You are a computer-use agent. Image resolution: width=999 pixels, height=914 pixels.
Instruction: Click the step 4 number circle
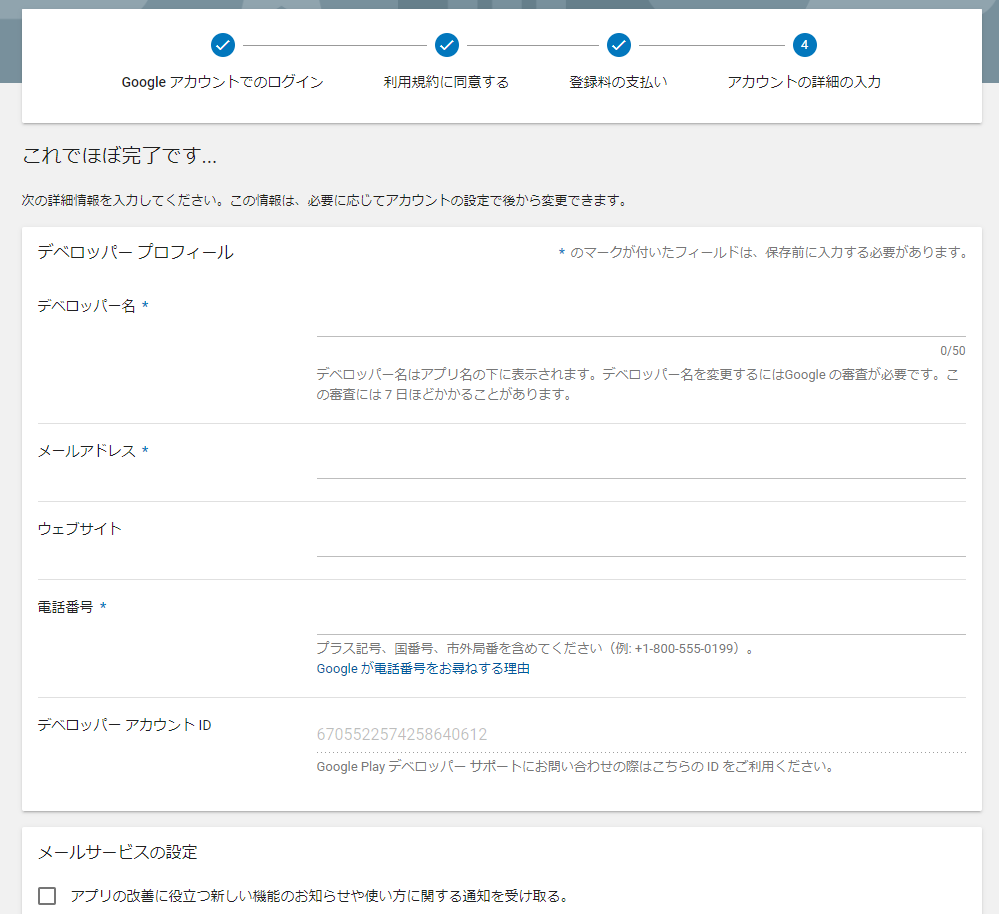pyautogui.click(x=804, y=45)
